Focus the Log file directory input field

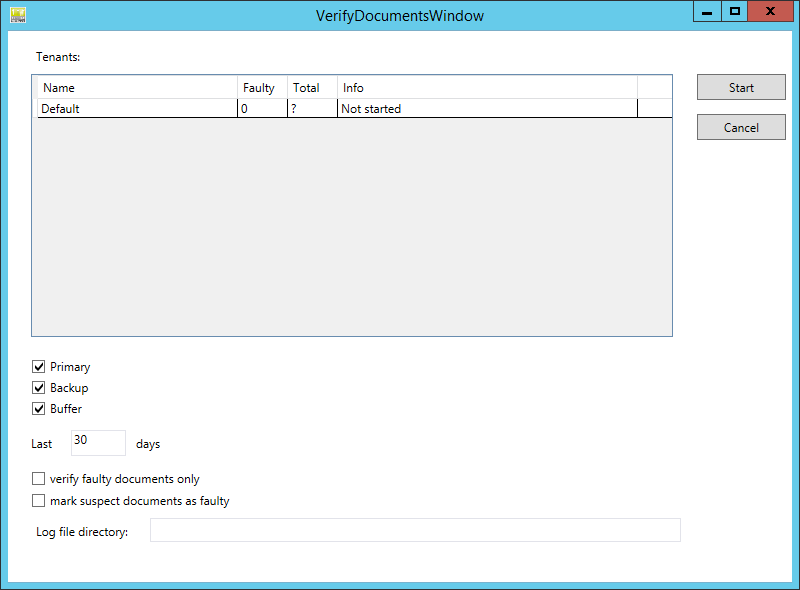click(x=415, y=530)
